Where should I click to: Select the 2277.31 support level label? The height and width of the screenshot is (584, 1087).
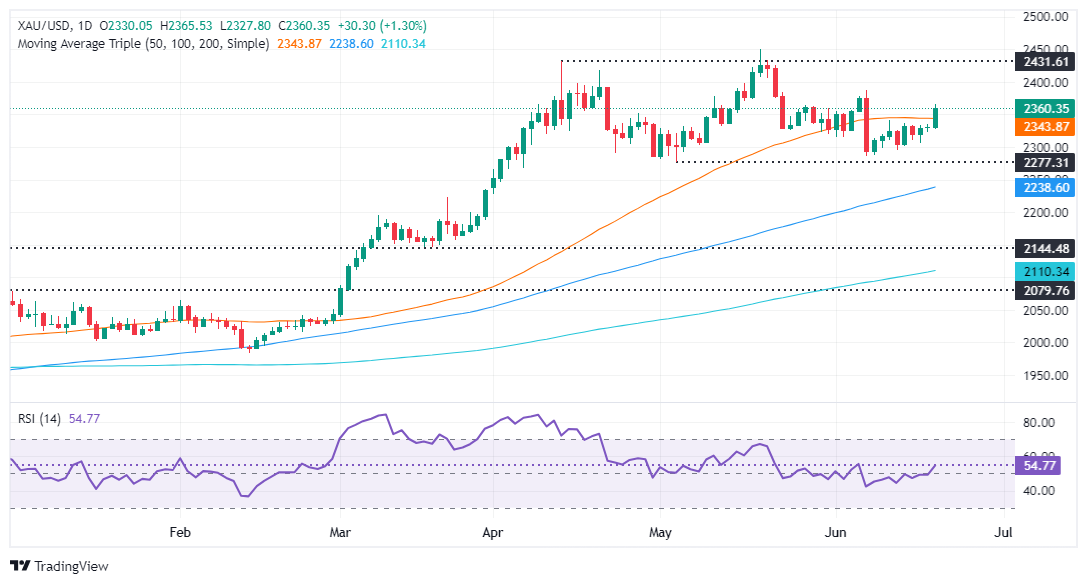(1045, 162)
